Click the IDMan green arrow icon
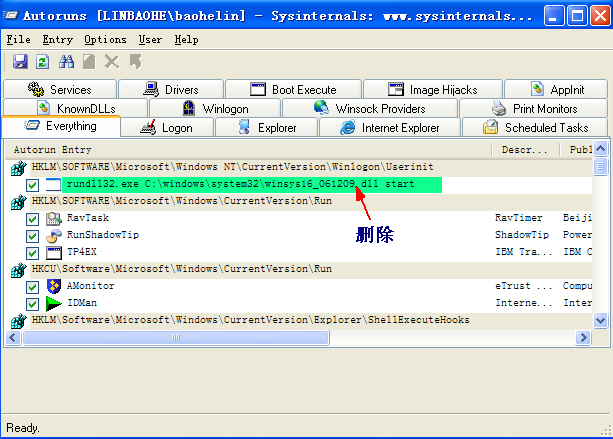This screenshot has height=439, width=613. click(54, 303)
